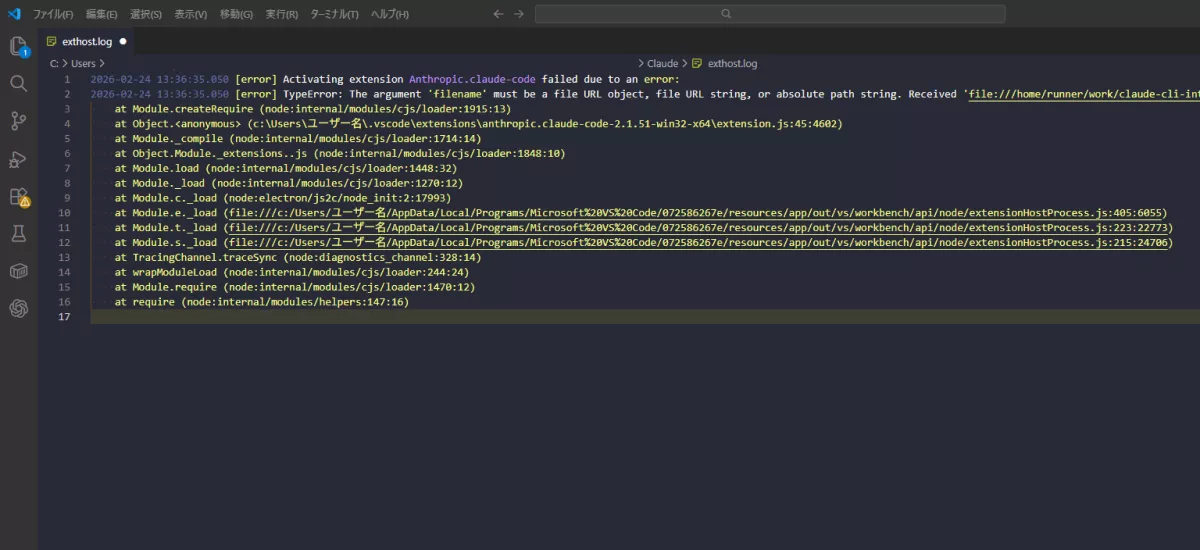1200x550 pixels.
Task: Open the extensionHostProcess.js:405:6055 link
Action: pos(694,213)
